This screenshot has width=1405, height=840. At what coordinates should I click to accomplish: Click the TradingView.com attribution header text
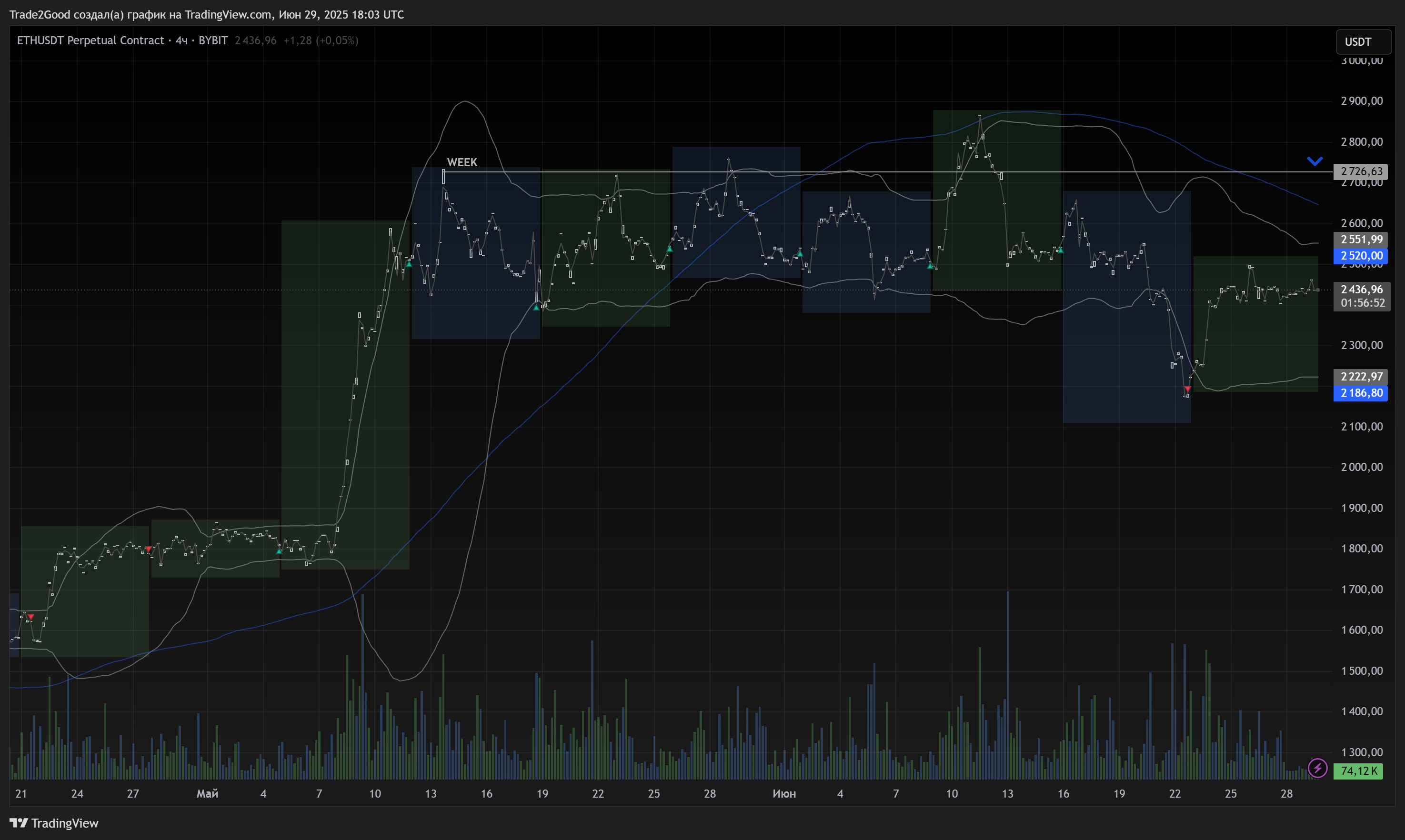(206, 15)
